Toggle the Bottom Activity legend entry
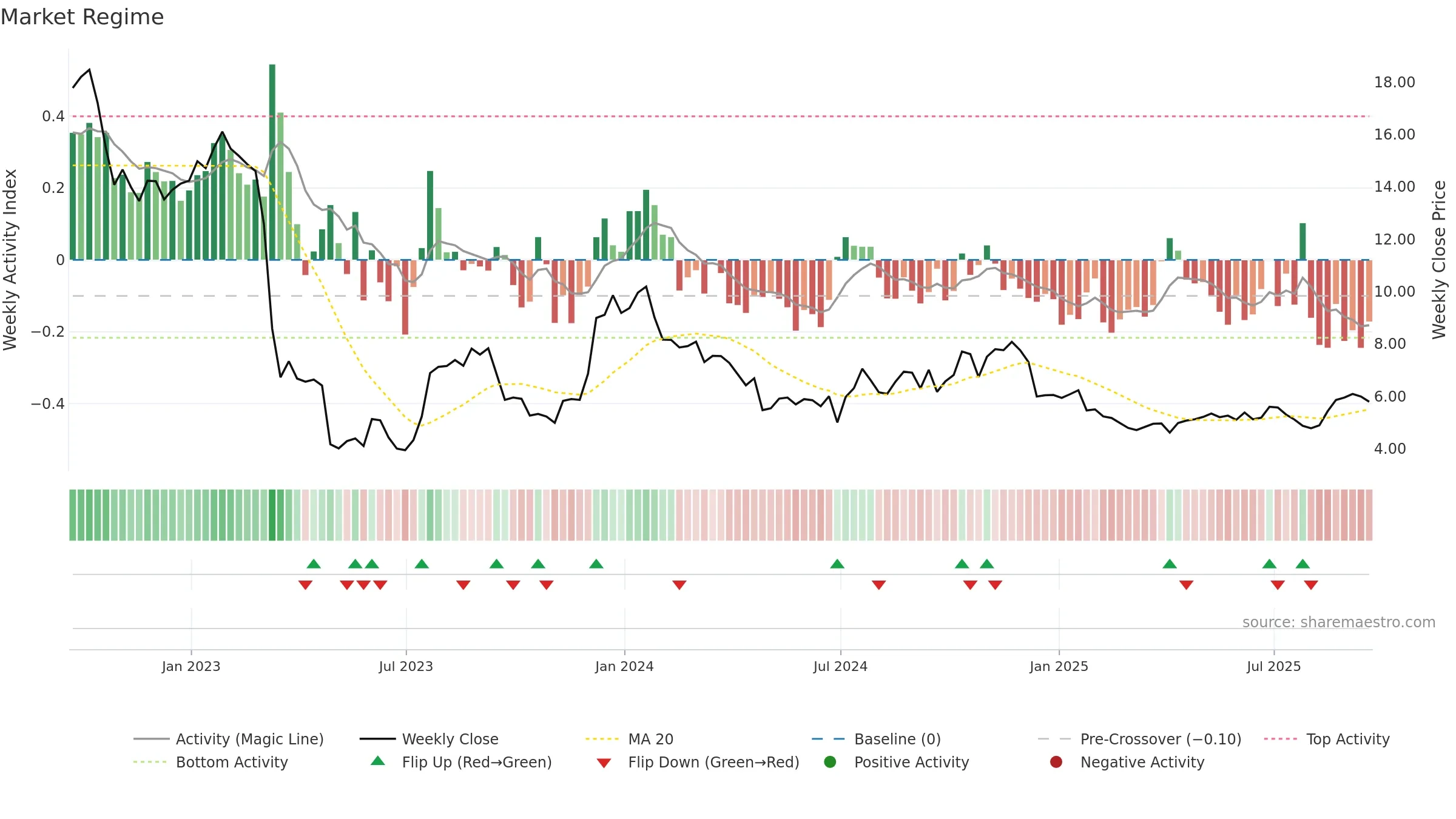 [x=211, y=762]
